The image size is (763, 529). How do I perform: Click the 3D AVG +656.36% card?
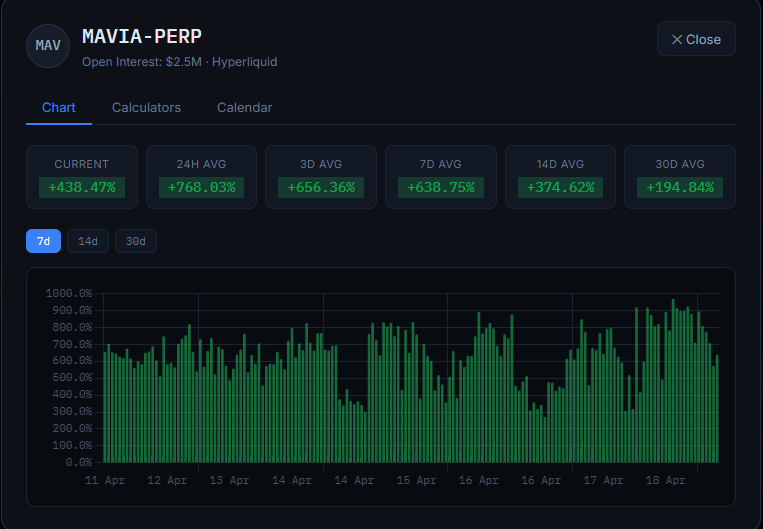point(321,177)
